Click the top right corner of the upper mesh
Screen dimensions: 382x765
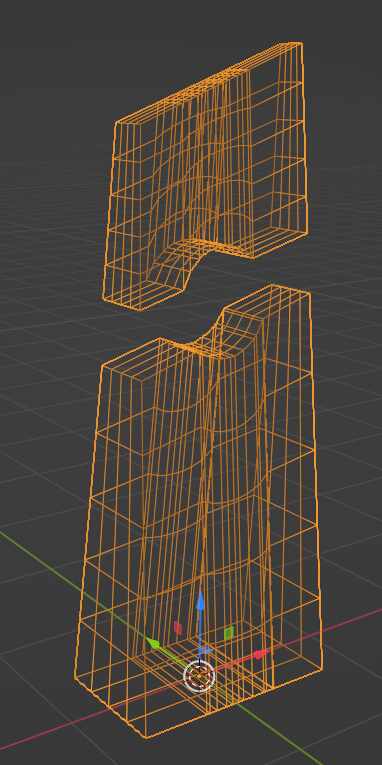[x=302, y=44]
